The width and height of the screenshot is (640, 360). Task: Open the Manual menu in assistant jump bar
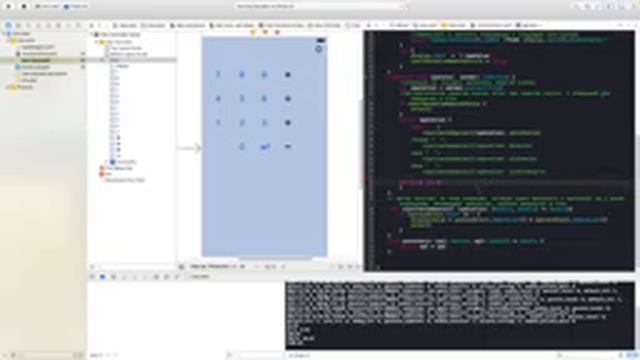400,25
